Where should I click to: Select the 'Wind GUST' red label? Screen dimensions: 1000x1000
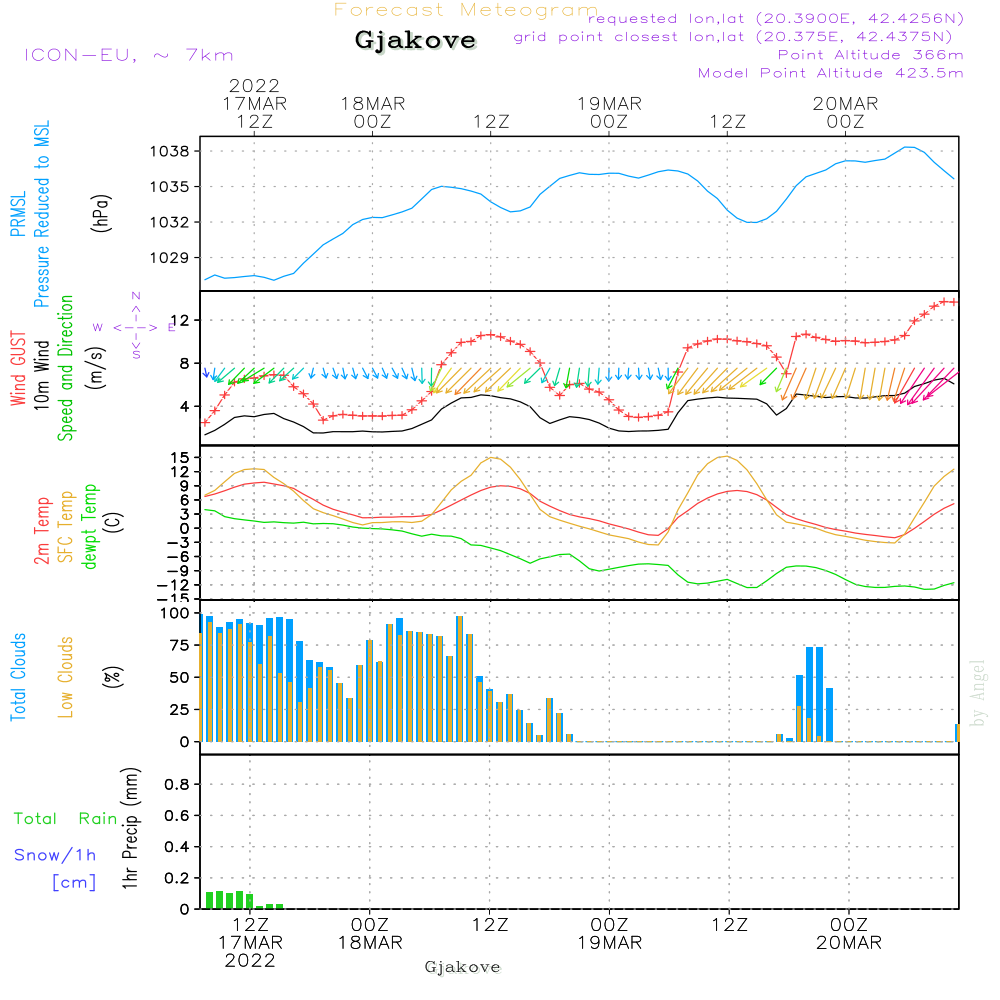pos(18,368)
